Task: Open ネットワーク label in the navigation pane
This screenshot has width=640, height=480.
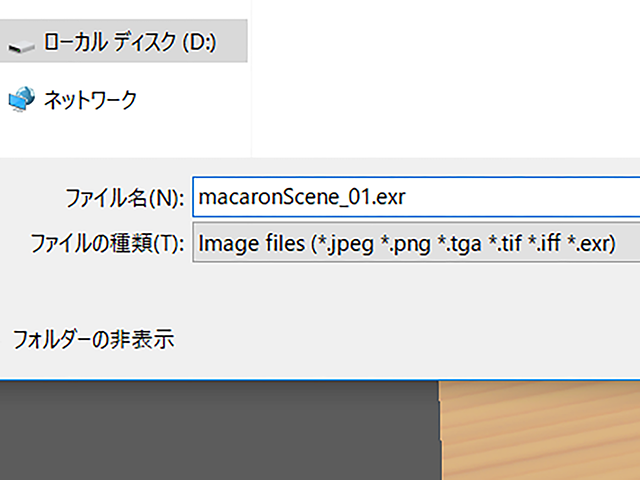Action: point(90,100)
